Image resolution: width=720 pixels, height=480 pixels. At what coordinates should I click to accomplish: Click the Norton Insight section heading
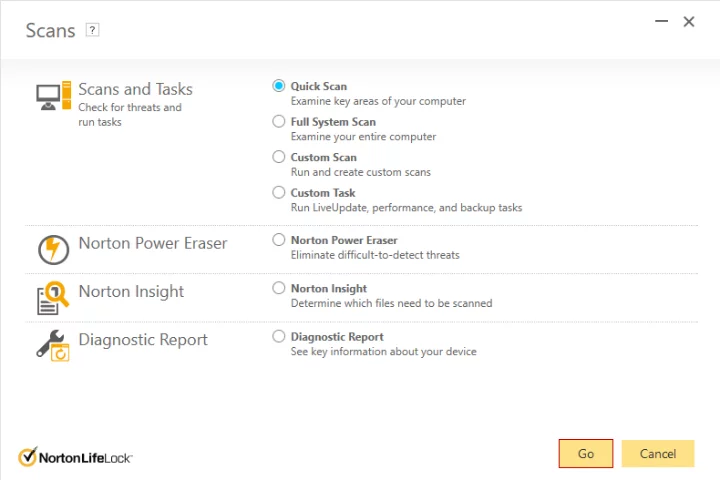click(x=131, y=292)
